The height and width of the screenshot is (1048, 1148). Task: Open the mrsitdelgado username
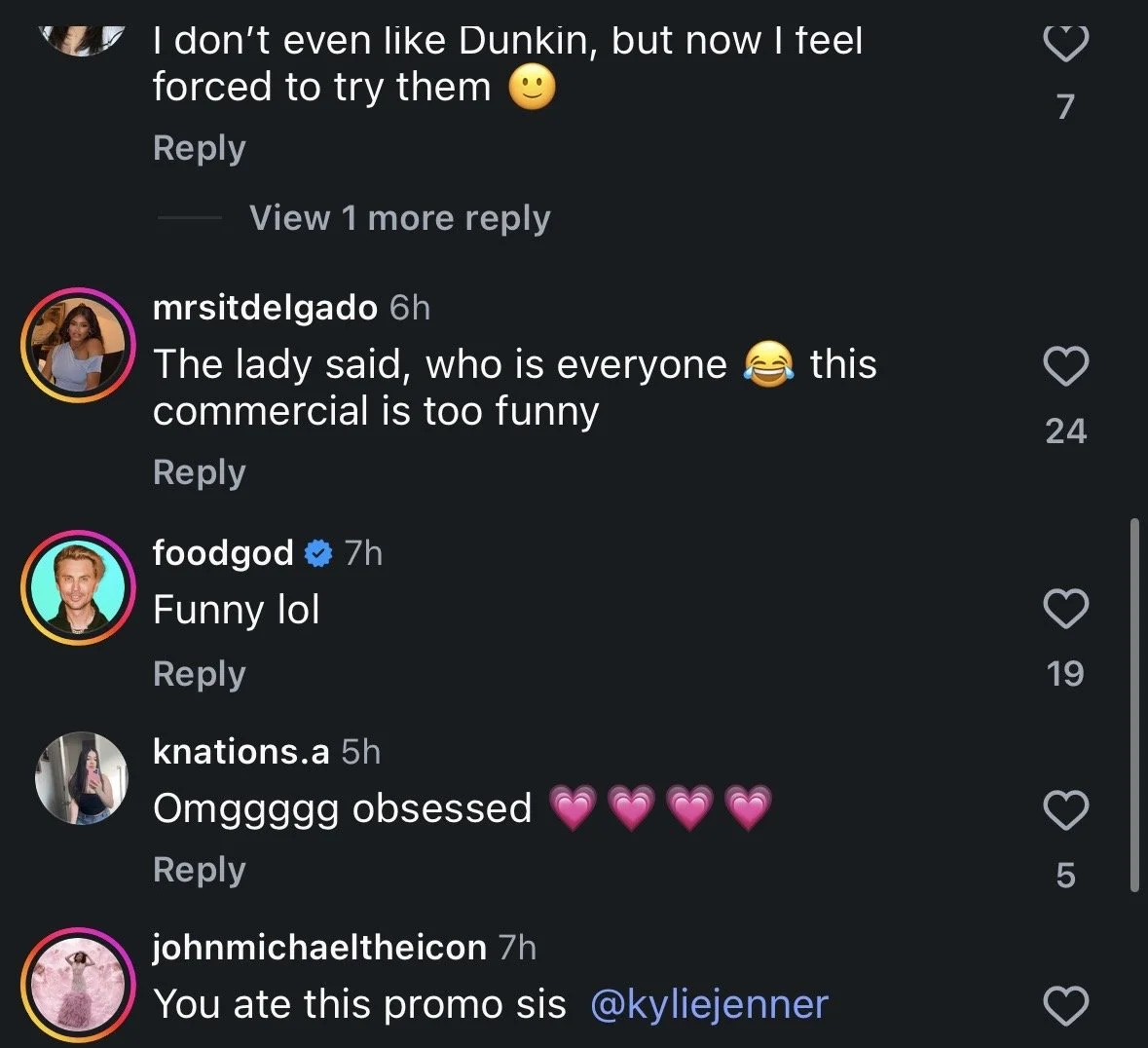tap(265, 308)
